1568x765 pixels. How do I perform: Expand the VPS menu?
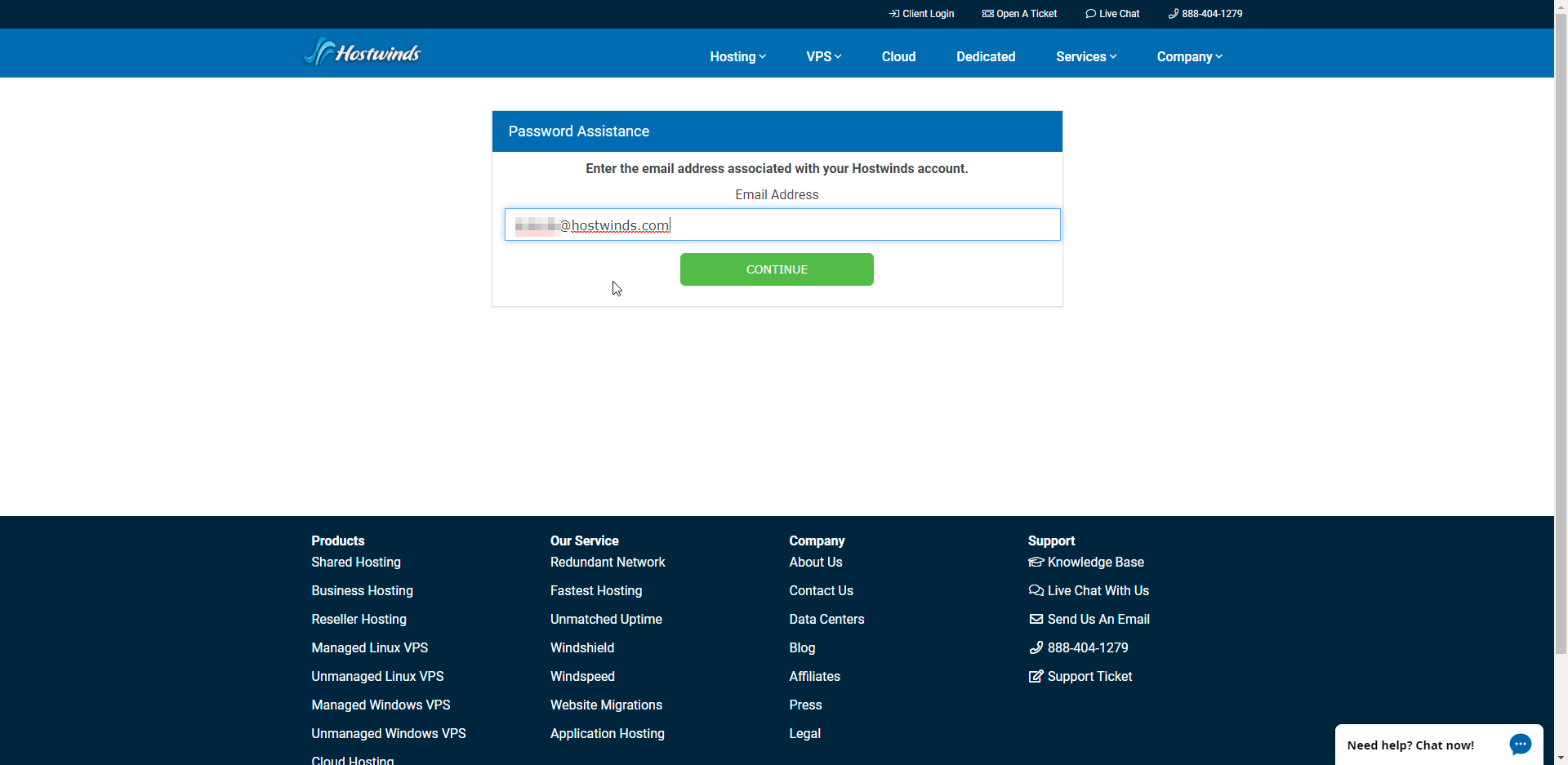[823, 56]
